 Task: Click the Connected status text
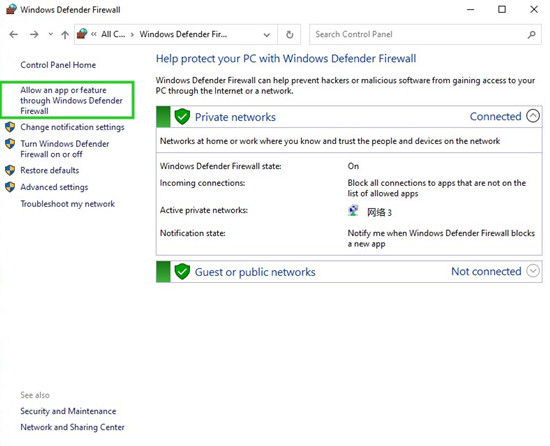(495, 116)
